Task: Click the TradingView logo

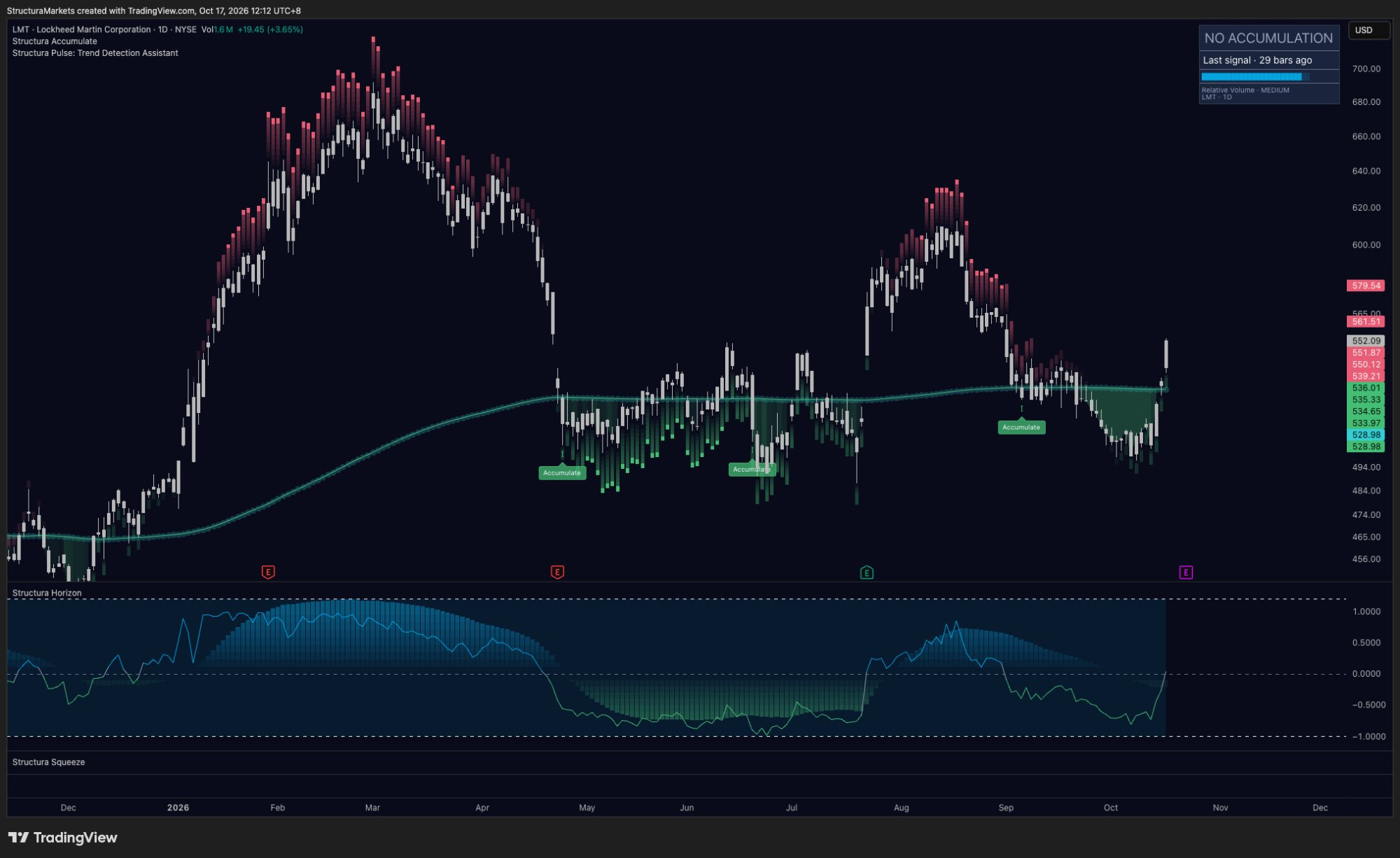Action: click(63, 838)
